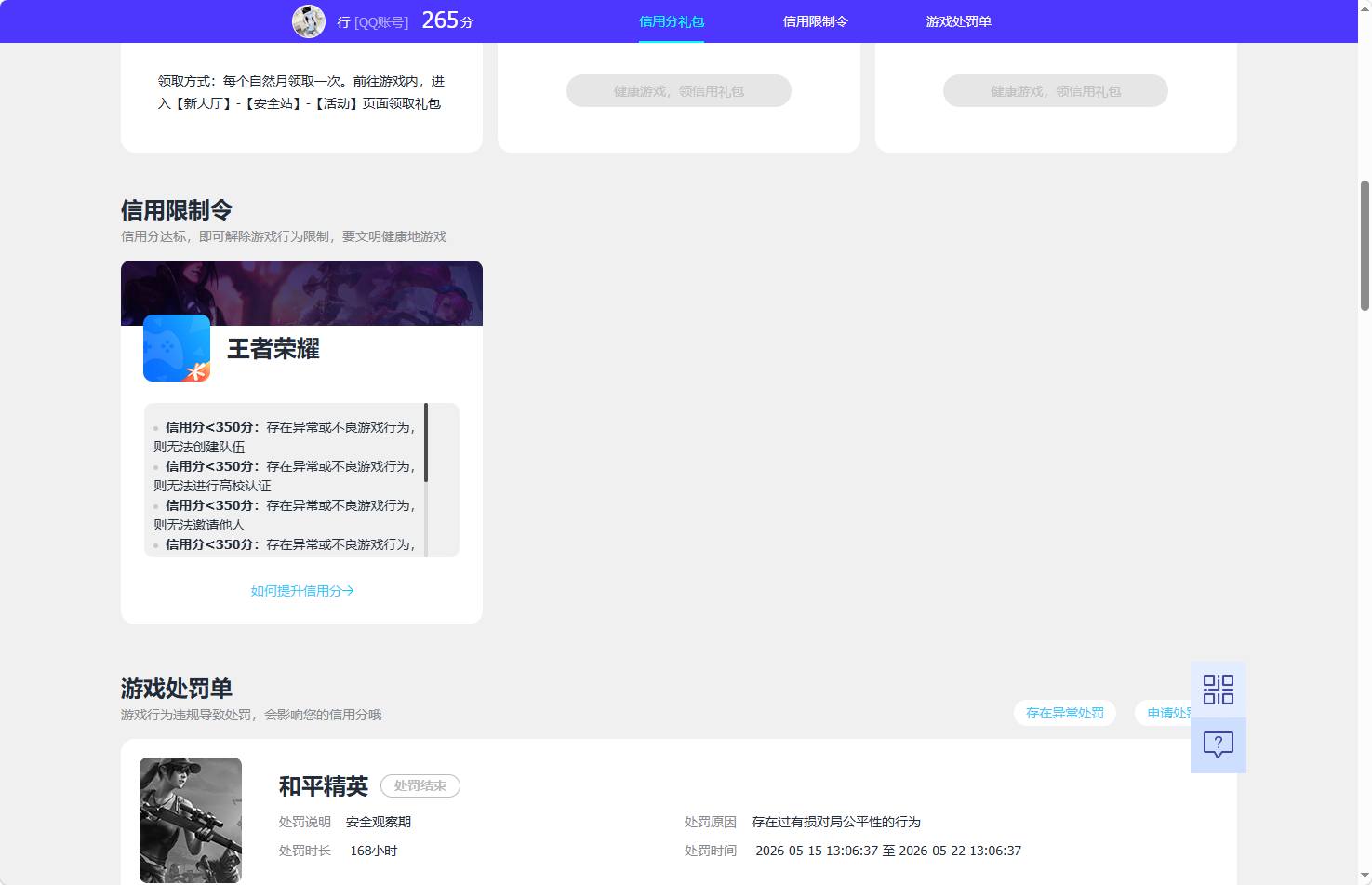Switch to the 游戏处罚单 tab
Viewport: 1372px width, 885px height.
[x=958, y=21]
